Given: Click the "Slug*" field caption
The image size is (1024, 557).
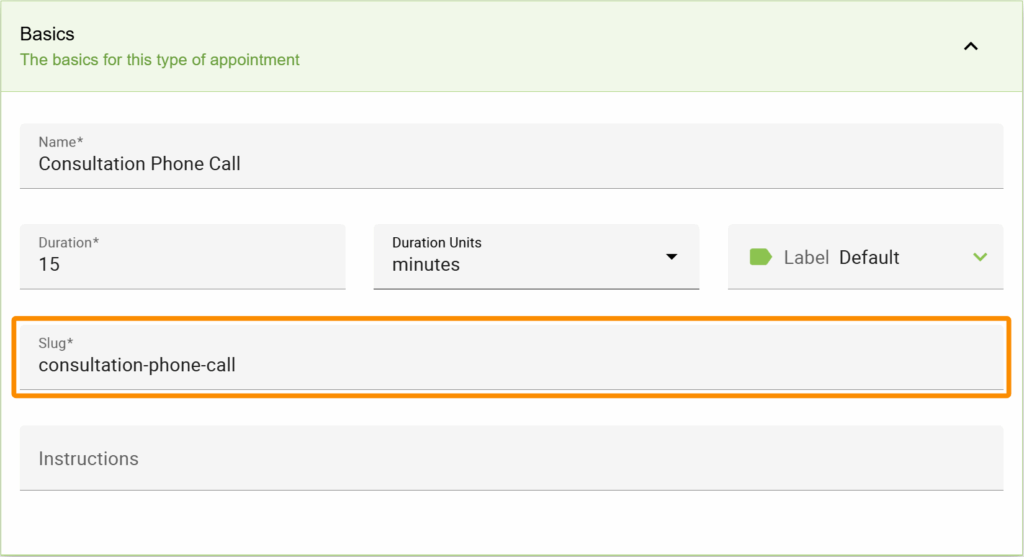Looking at the screenshot, I should click(57, 344).
